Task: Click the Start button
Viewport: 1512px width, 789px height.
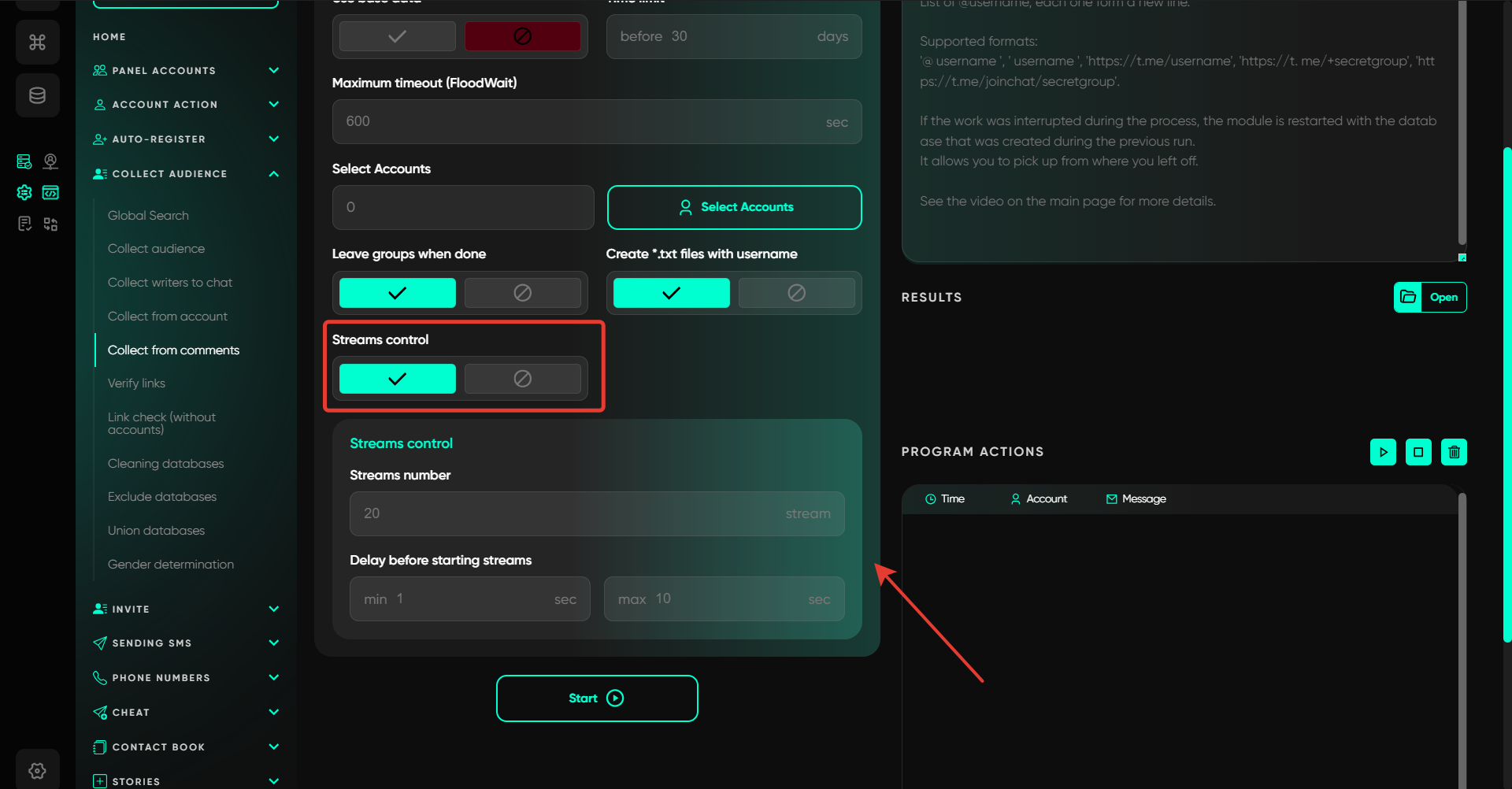Action: coord(597,698)
